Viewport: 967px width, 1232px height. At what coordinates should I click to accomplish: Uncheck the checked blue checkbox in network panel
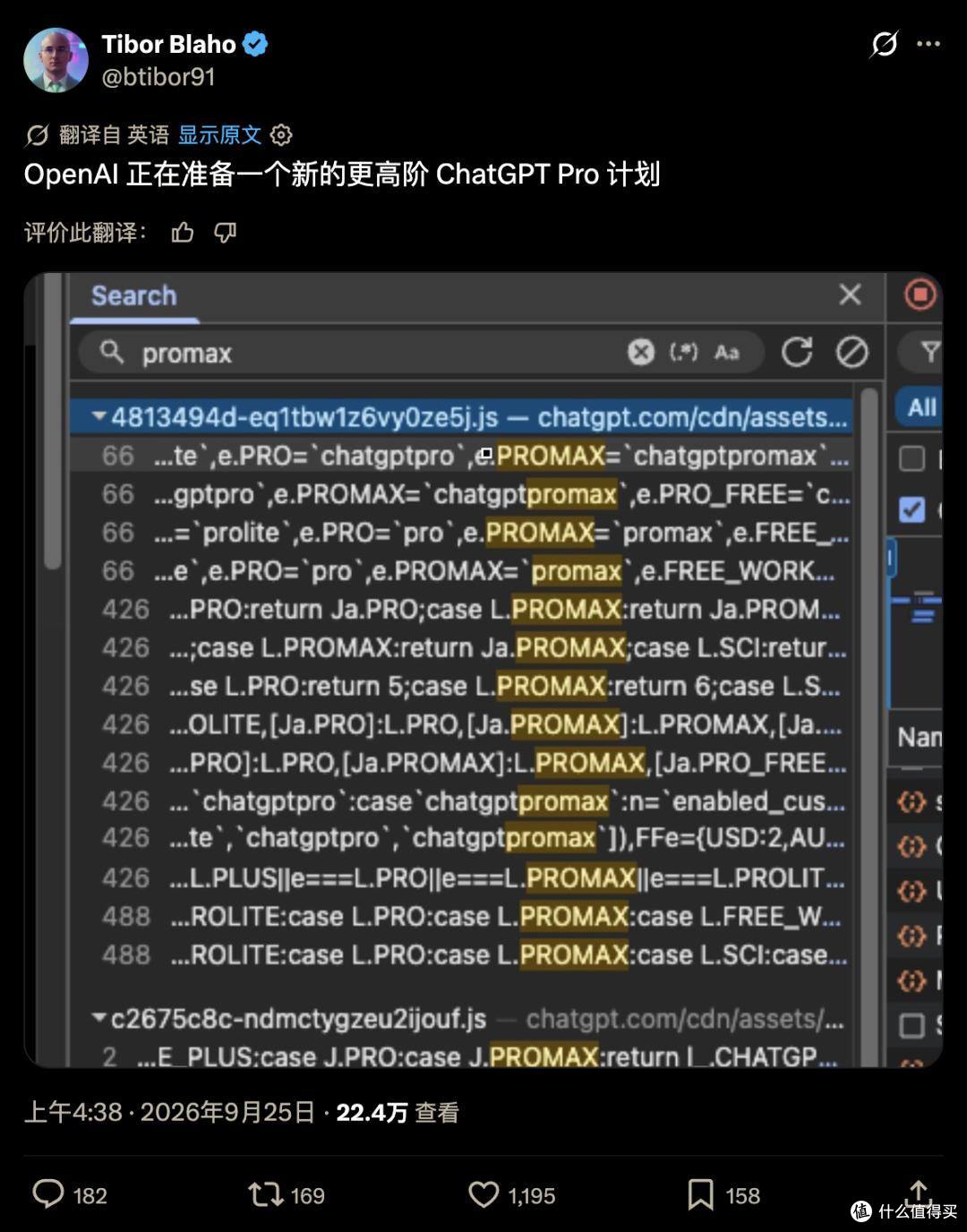[x=911, y=509]
